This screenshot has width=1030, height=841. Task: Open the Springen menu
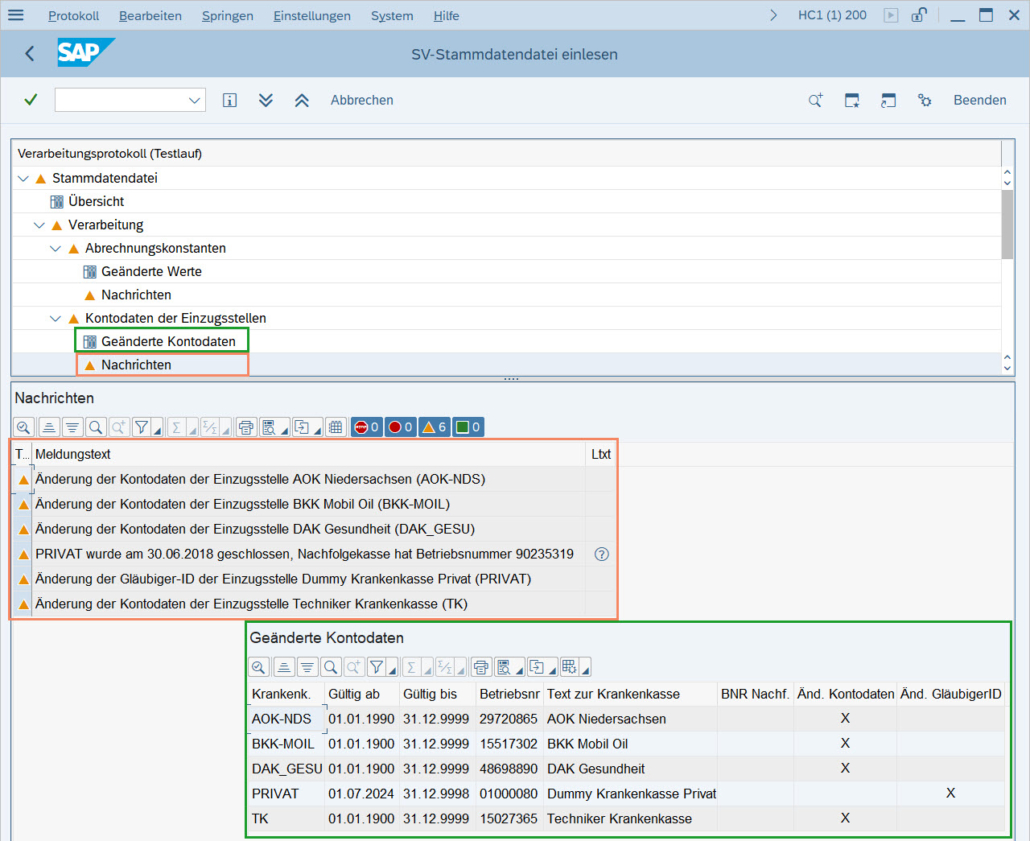(x=227, y=16)
